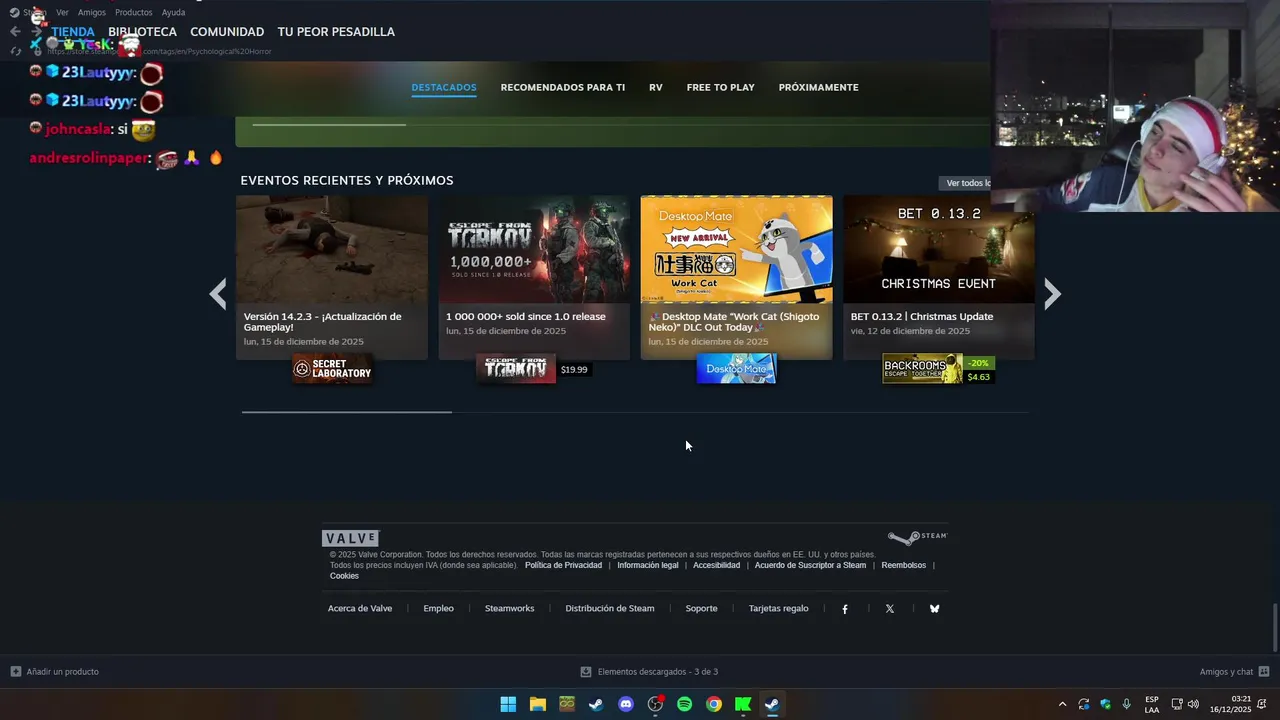Viewport: 1280px width, 720px height.
Task: Click the Escape from Tarkov $19.99 capsule
Action: (534, 369)
